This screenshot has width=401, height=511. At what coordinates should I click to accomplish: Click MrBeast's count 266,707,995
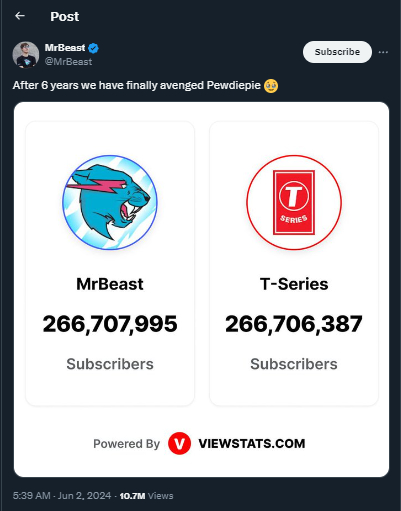[110, 324]
